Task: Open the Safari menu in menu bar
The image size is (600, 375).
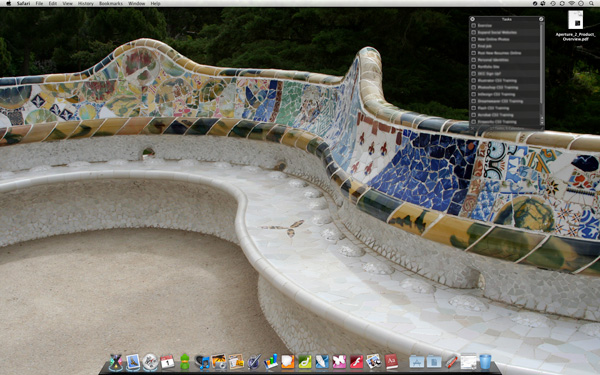Action: [x=23, y=3]
